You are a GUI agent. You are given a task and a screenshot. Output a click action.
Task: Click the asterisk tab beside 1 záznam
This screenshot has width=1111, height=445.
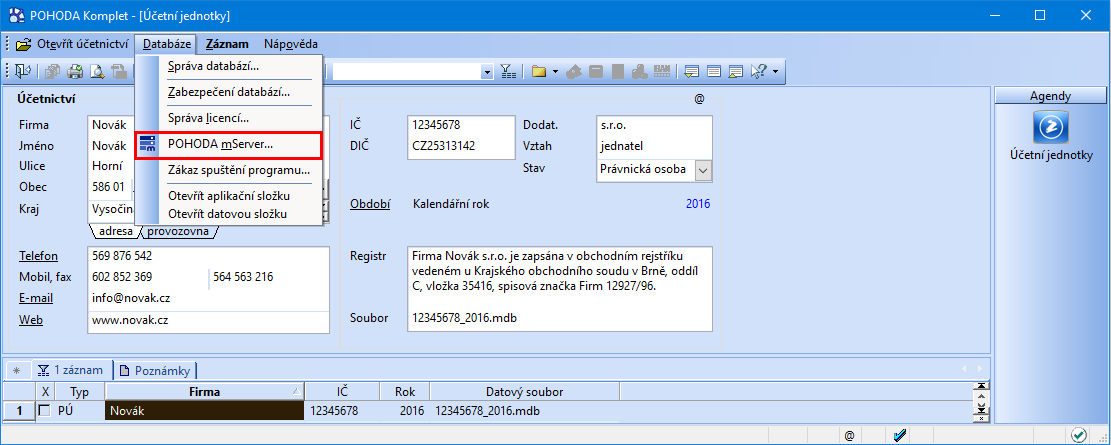coord(17,370)
